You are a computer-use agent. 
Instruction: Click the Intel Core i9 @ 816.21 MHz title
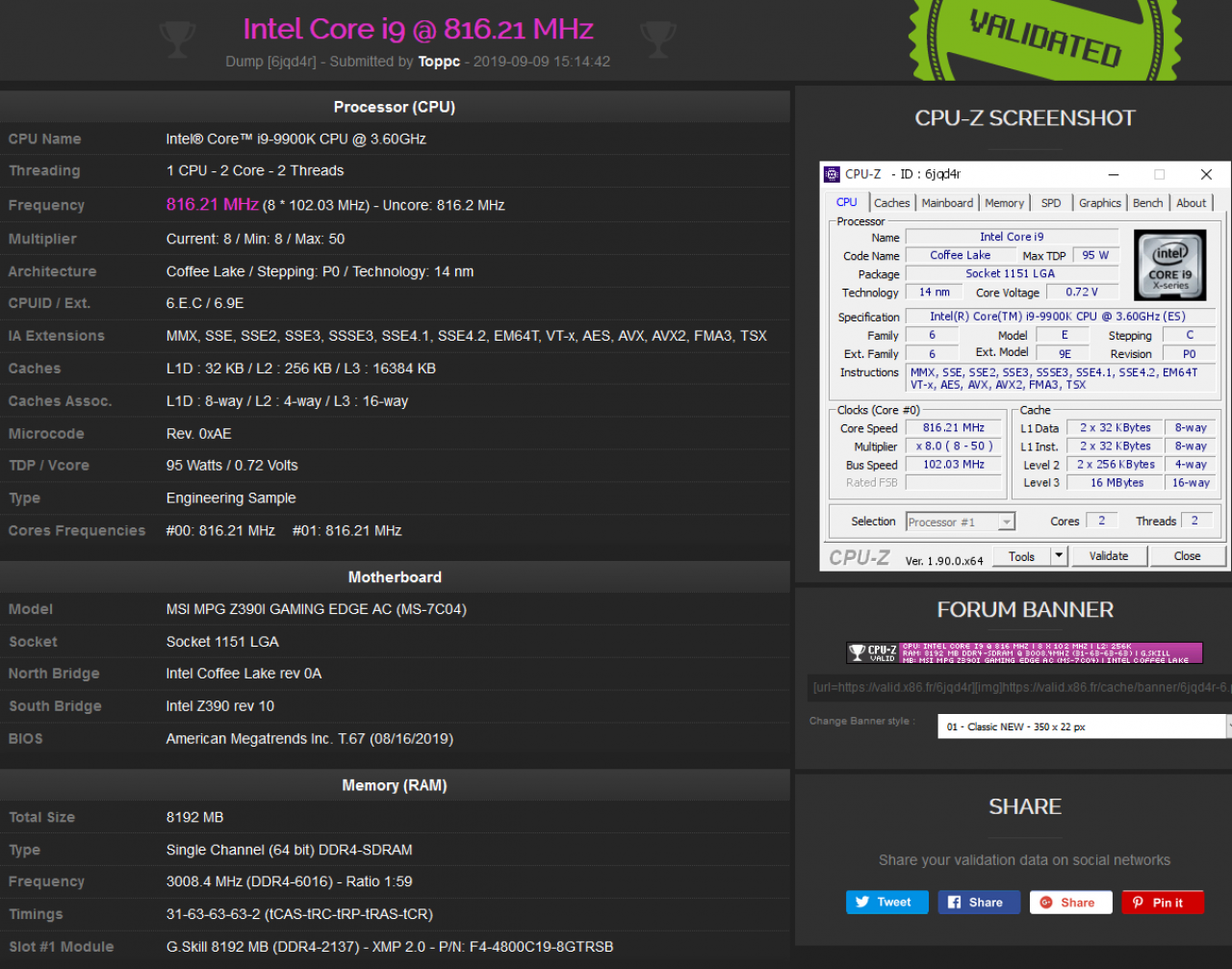click(x=418, y=29)
